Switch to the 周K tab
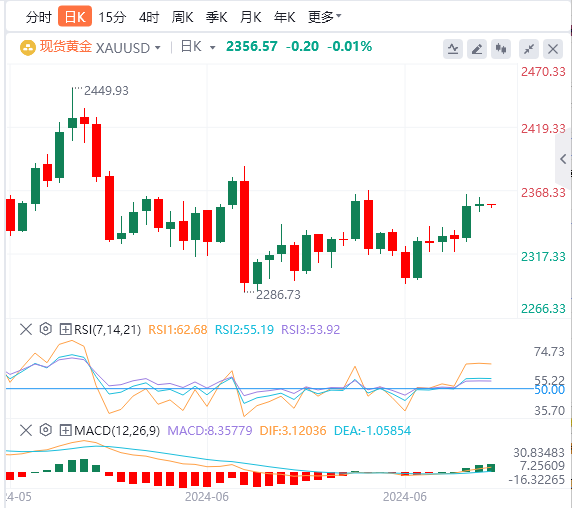 point(182,17)
